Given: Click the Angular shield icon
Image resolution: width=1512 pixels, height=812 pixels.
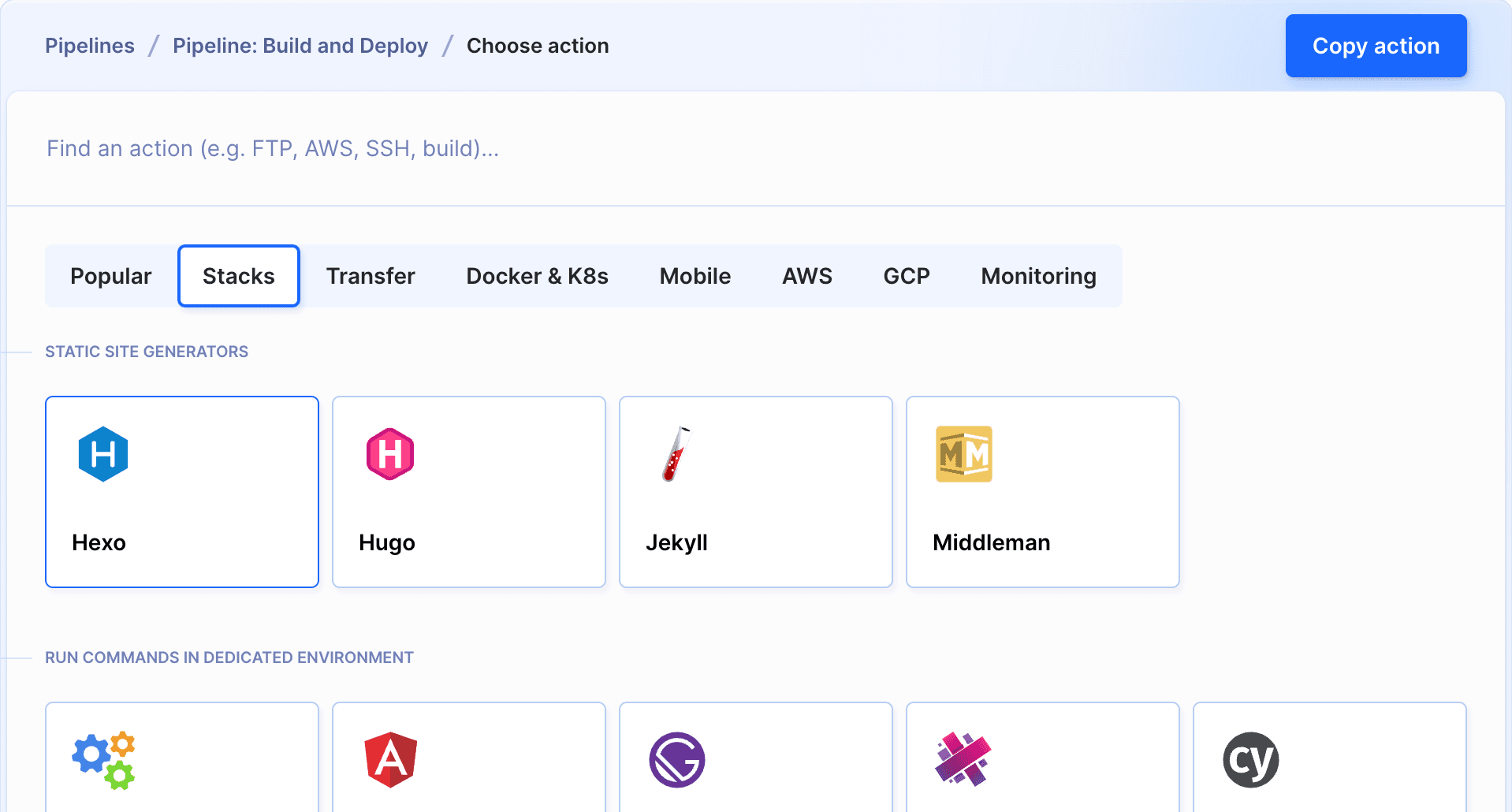Looking at the screenshot, I should [389, 759].
